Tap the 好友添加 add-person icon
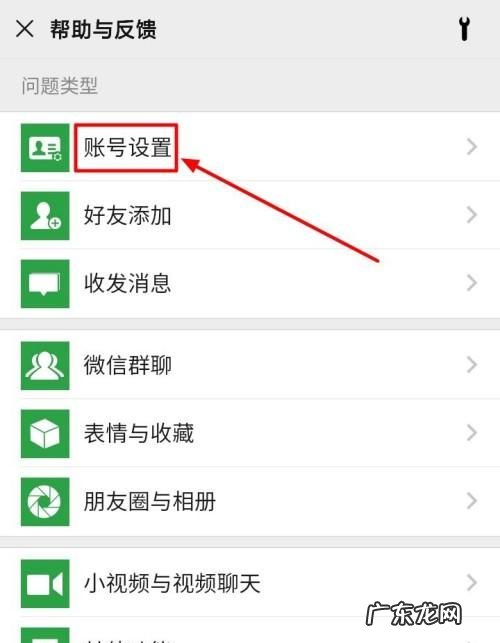Screen dimensions: 500x643 (45, 216)
